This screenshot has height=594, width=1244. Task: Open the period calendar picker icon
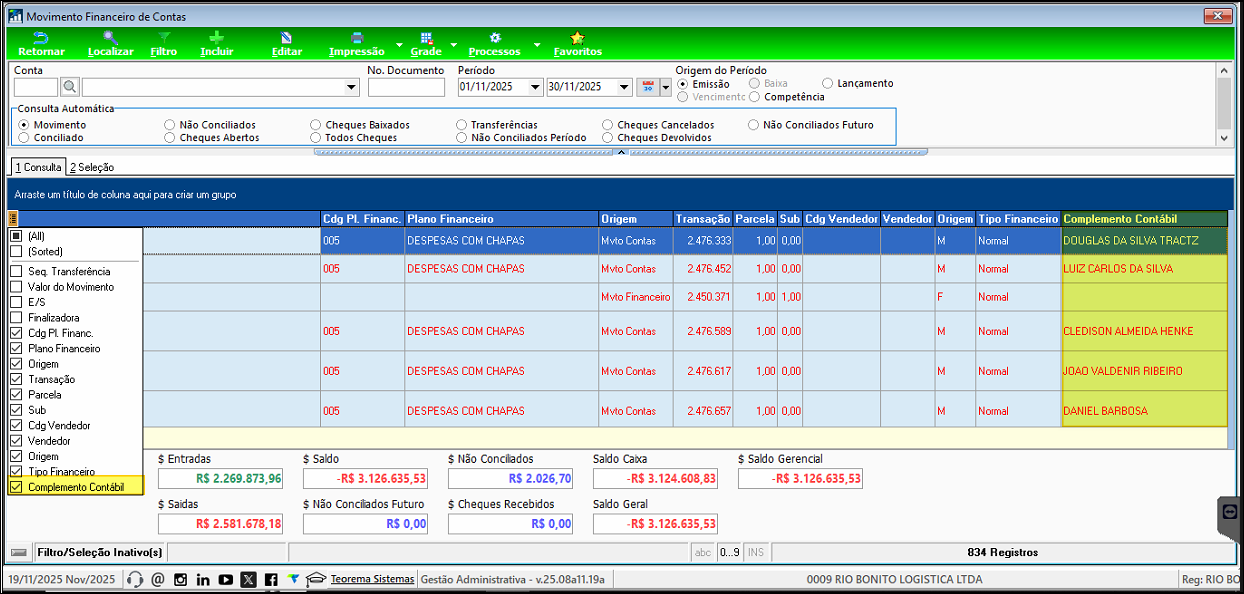tap(647, 87)
